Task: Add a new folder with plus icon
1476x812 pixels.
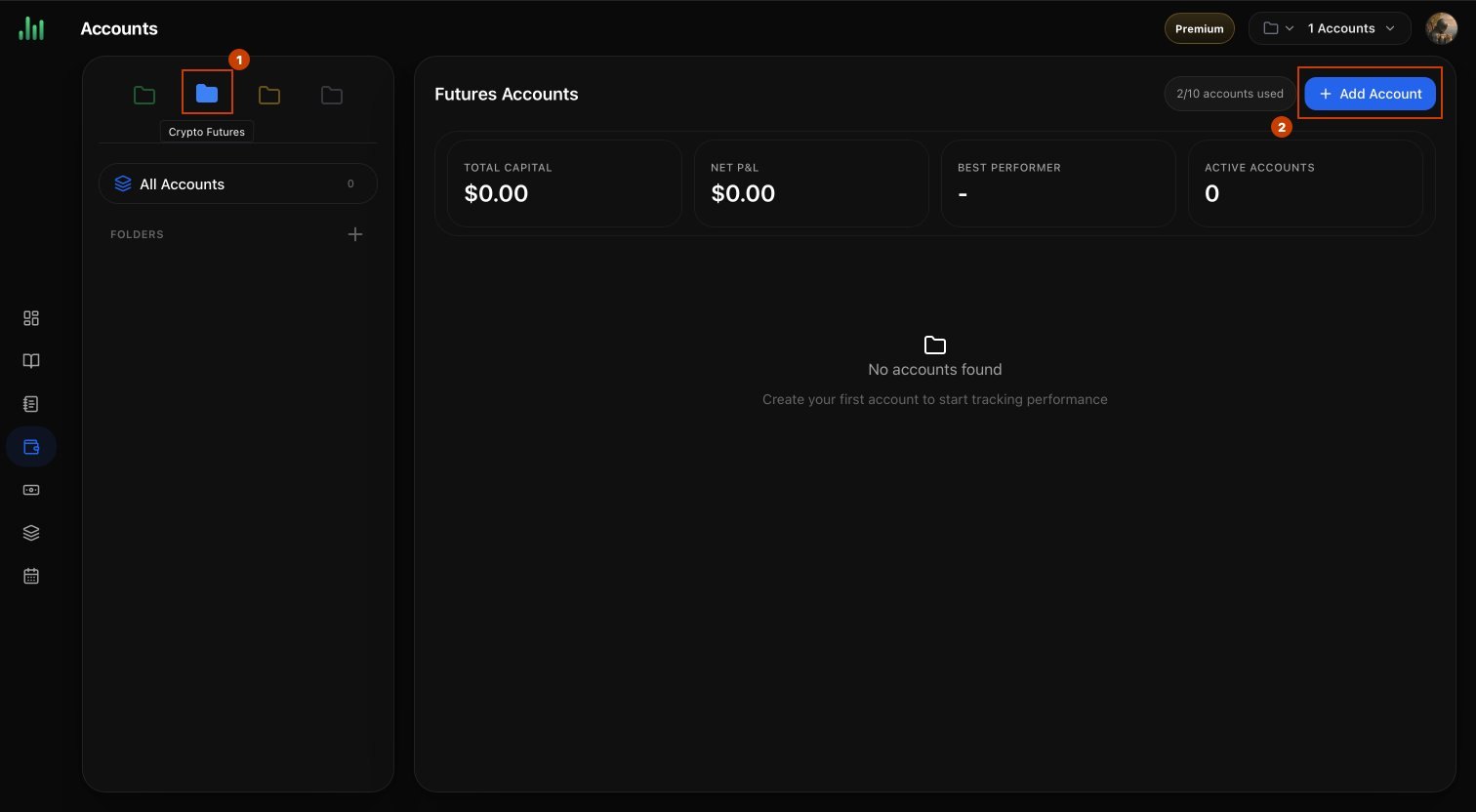Action: pyautogui.click(x=355, y=234)
